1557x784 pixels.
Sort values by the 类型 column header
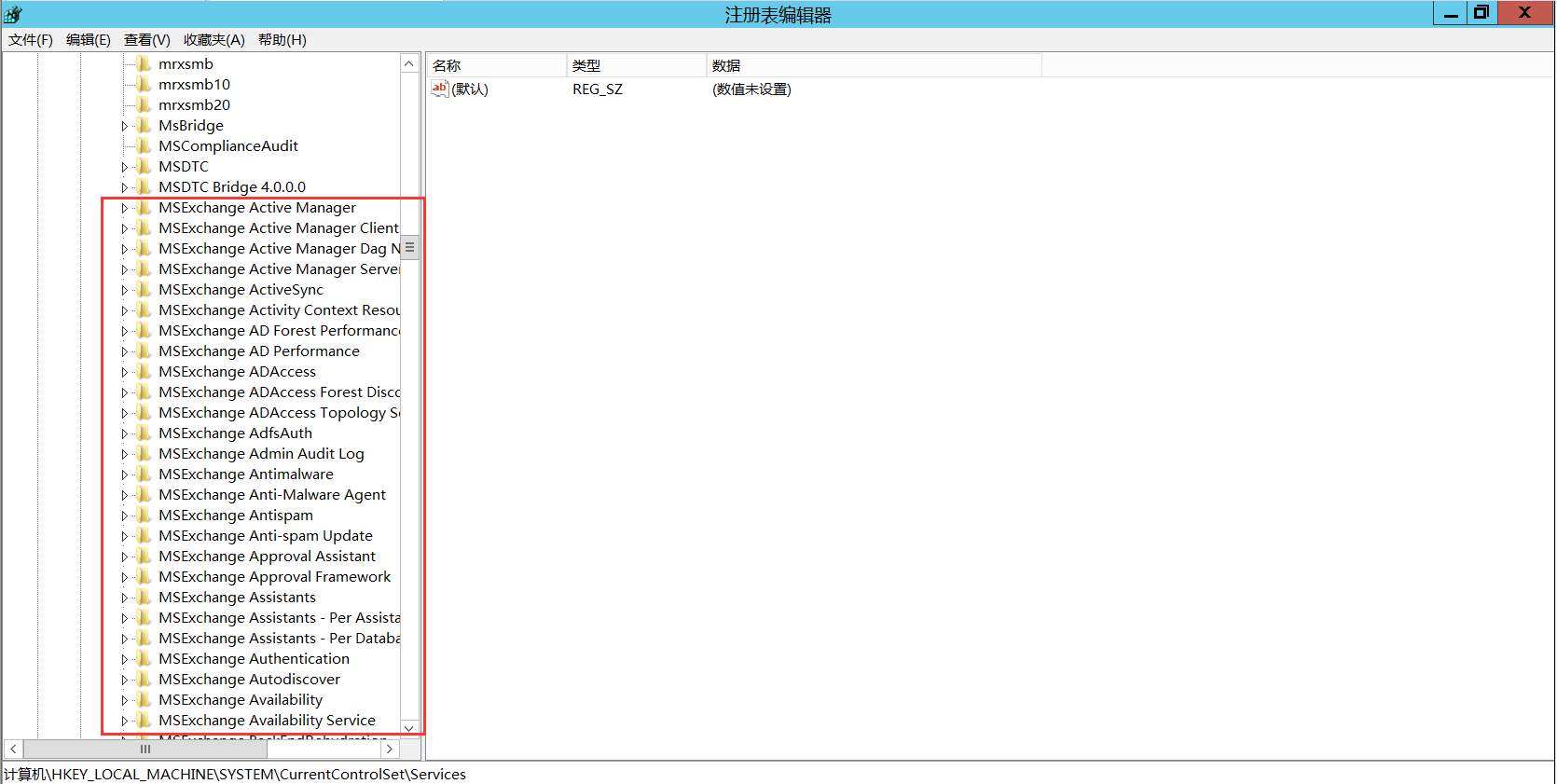click(x=637, y=65)
